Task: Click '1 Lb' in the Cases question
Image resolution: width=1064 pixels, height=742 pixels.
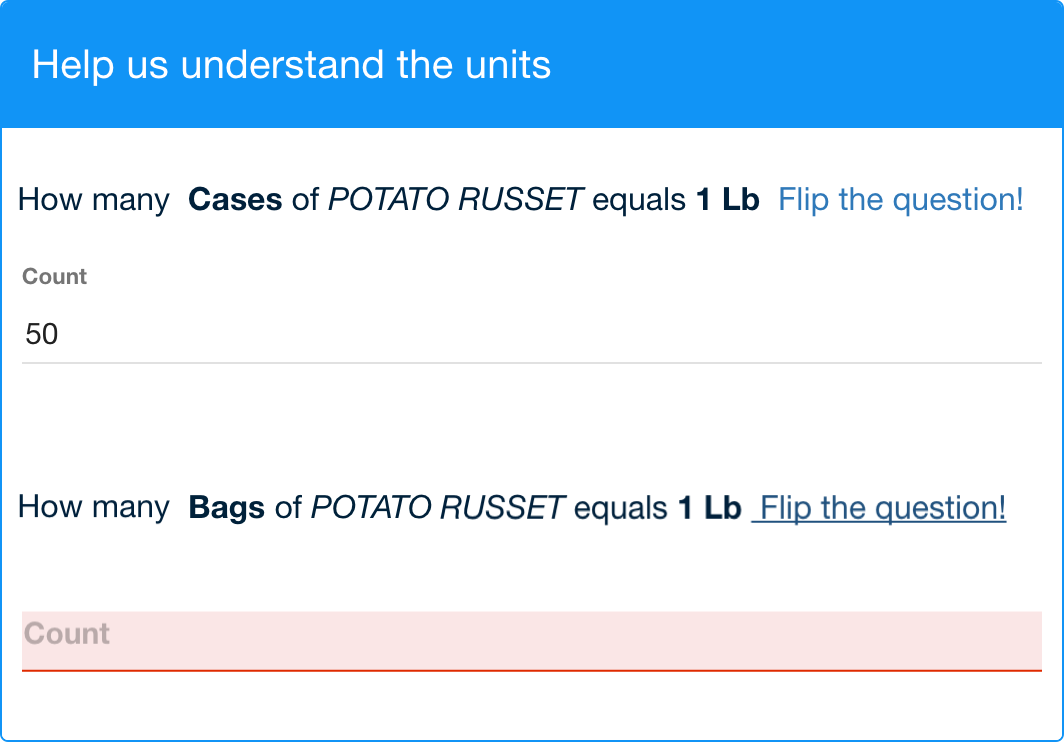Action: (x=727, y=200)
